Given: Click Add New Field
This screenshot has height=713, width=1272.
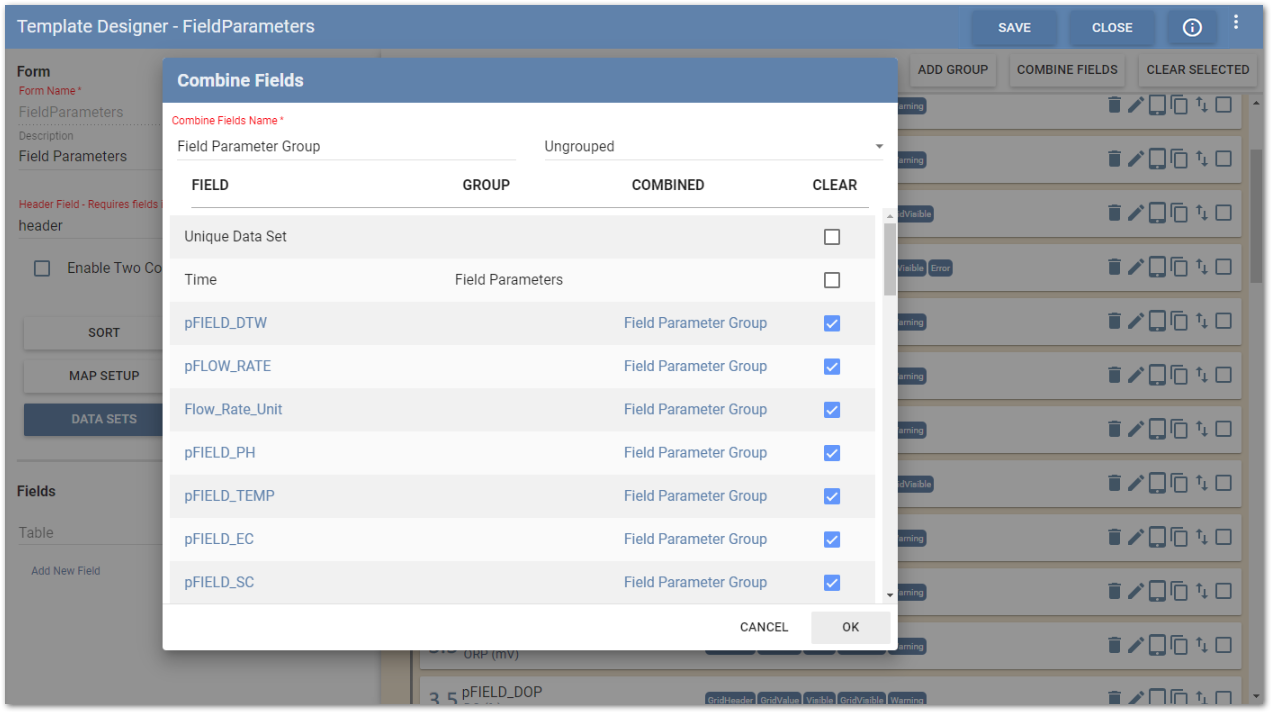Looking at the screenshot, I should [66, 571].
